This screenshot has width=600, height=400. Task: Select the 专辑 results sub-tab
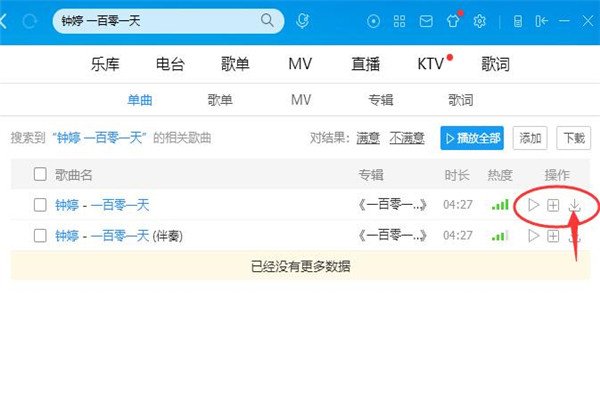pyautogui.click(x=381, y=100)
